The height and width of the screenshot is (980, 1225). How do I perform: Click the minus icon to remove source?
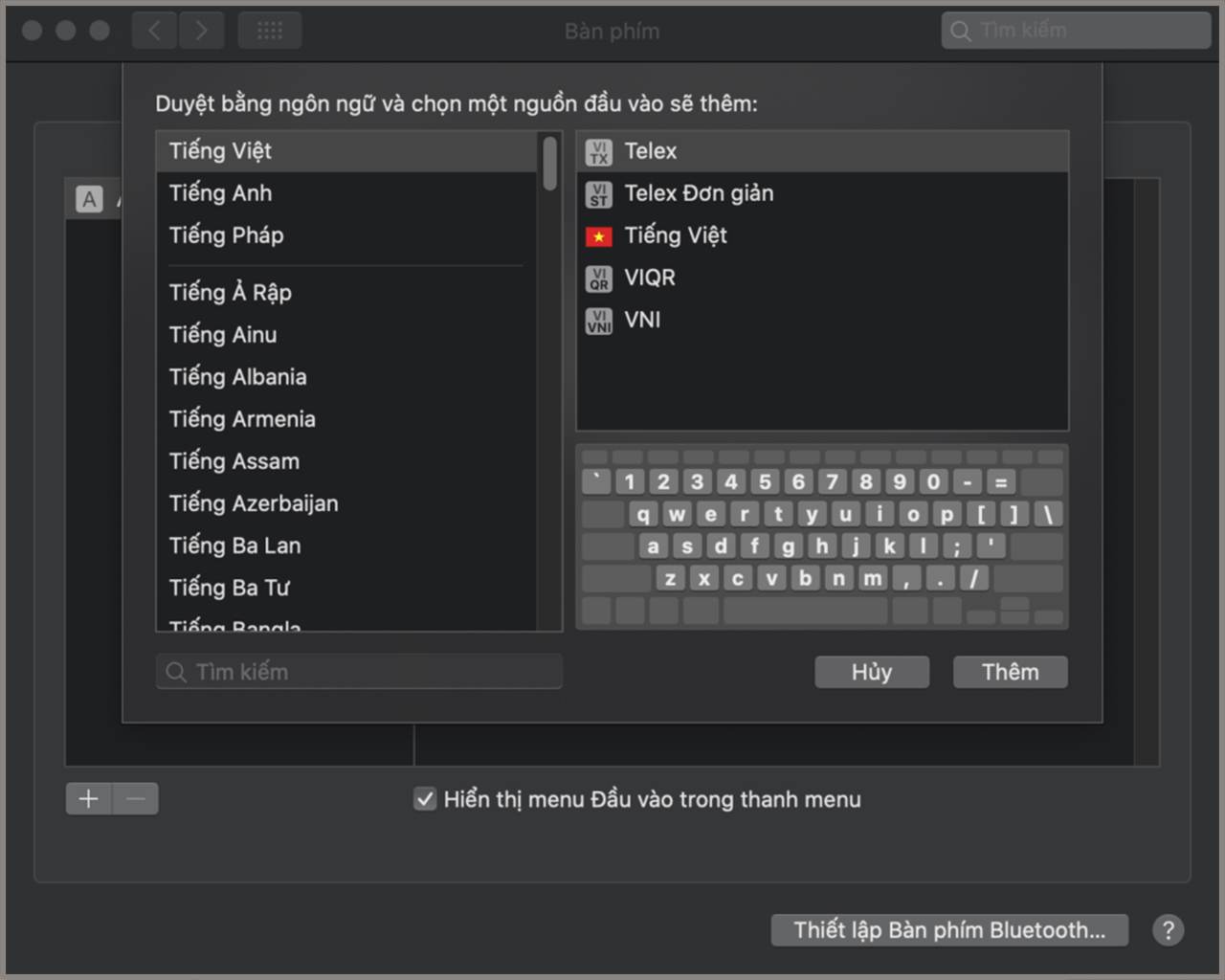point(136,798)
